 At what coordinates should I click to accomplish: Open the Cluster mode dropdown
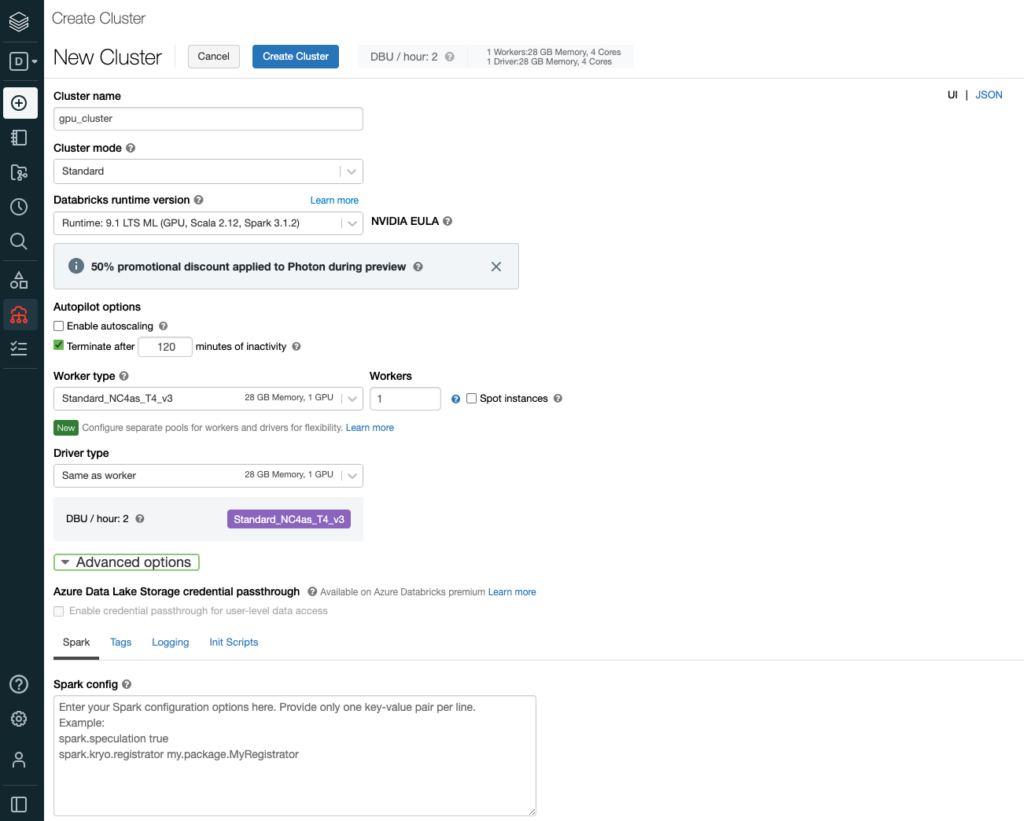point(351,171)
